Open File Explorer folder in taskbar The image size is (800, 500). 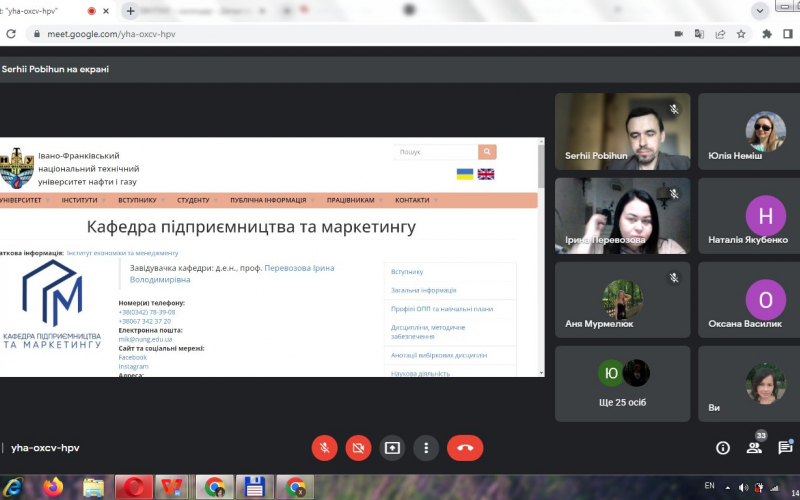point(93,488)
